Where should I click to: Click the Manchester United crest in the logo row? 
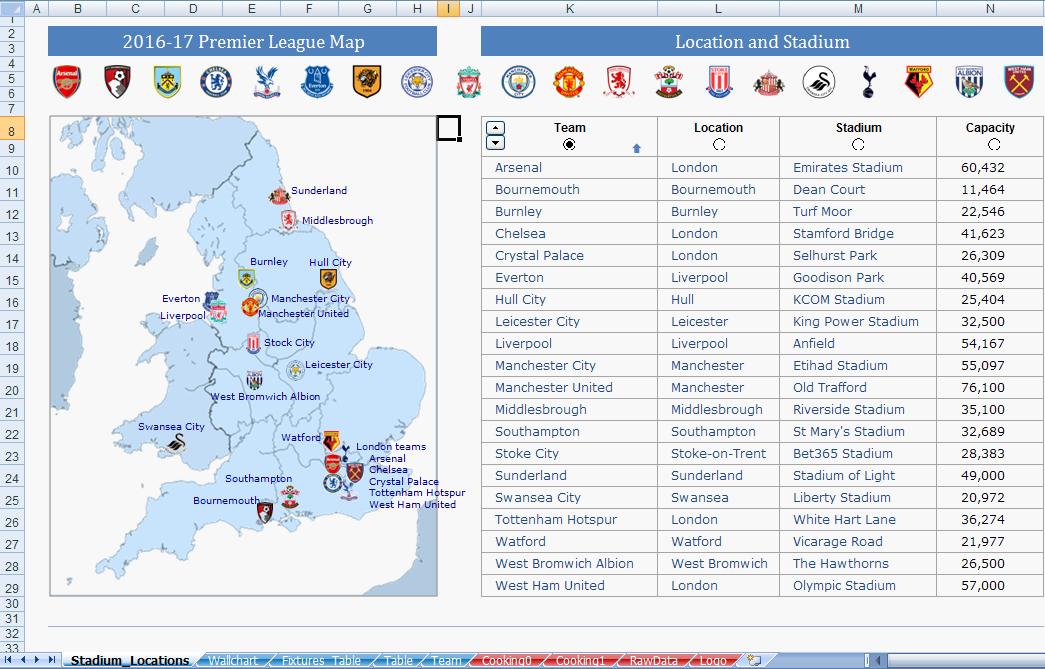(x=568, y=82)
